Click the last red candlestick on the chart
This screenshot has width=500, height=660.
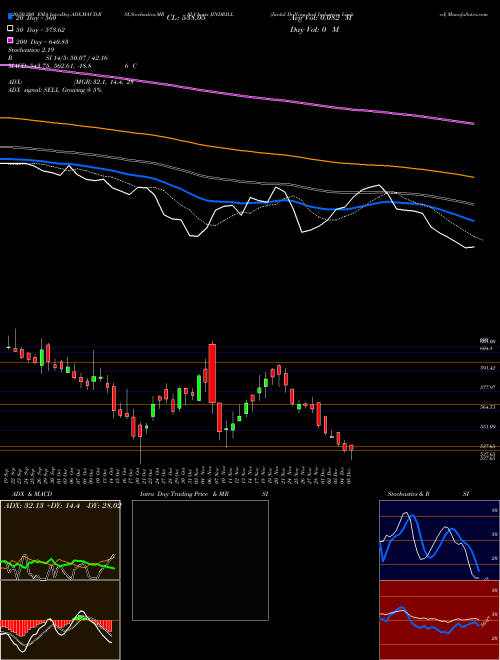coord(351,448)
